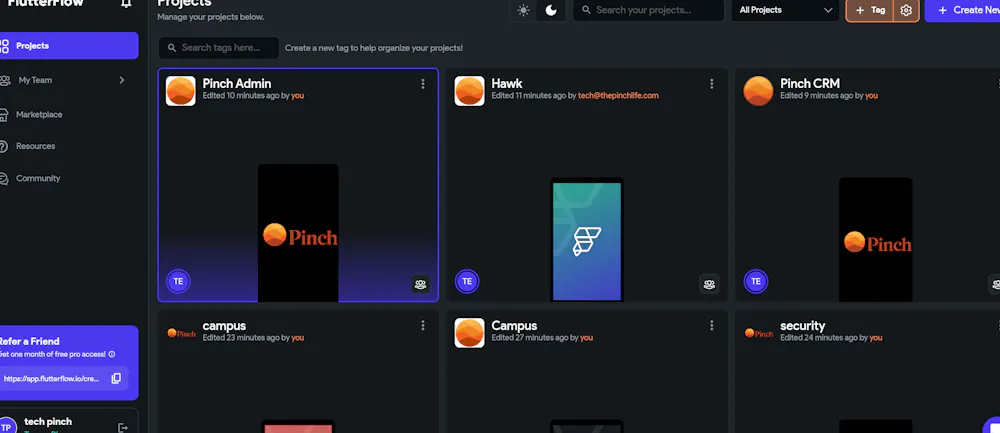
Task: Open the notifications bell
Action: click(x=126, y=3)
